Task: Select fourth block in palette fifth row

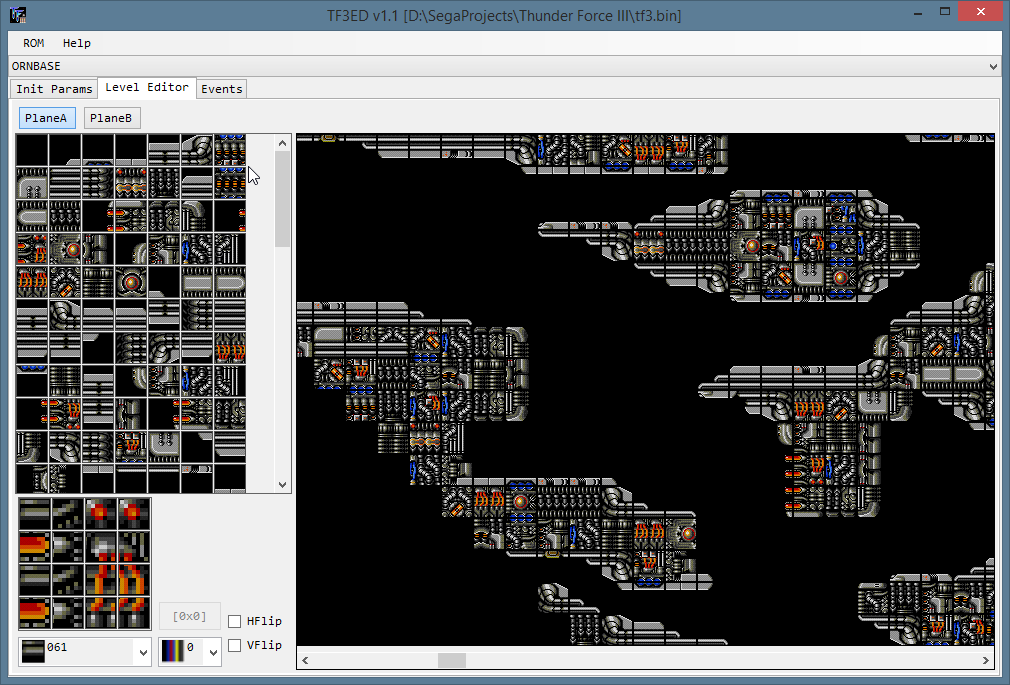Action: [131, 282]
